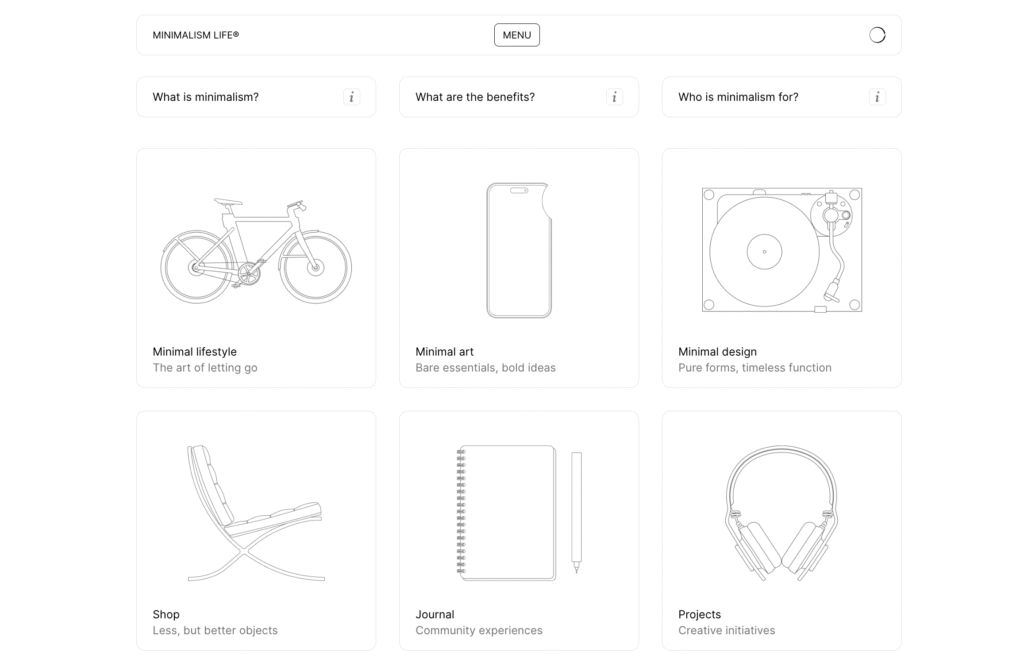The width and height of the screenshot is (1024, 659).
Task: Select the headphones illustration for Projects
Action: (x=780, y=510)
